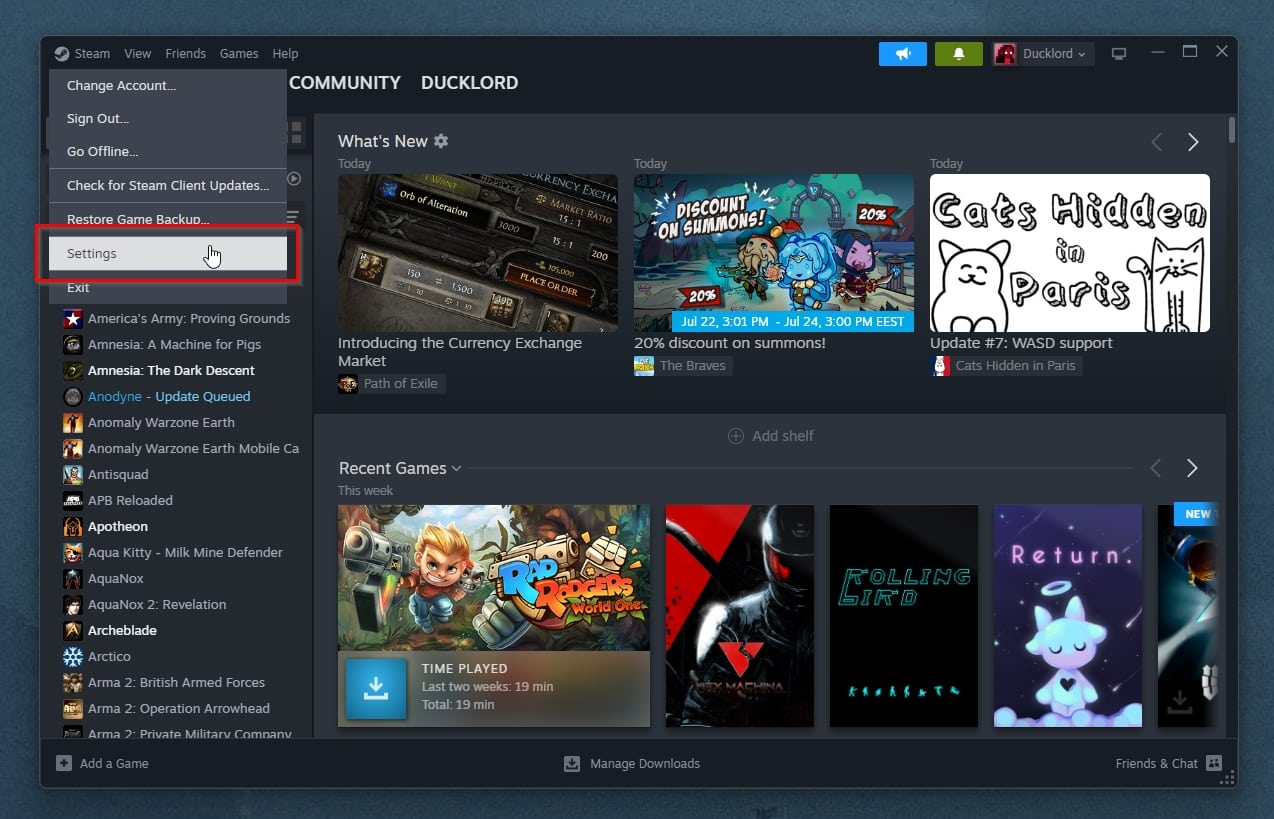
Task: Select Sign Out menu entry
Action: tap(168, 119)
